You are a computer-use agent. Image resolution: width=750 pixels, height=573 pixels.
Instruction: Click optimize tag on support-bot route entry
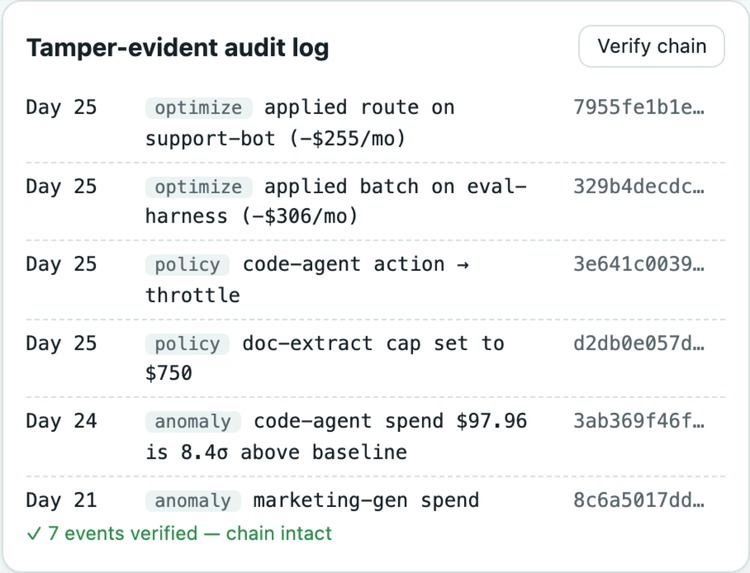coord(199,108)
